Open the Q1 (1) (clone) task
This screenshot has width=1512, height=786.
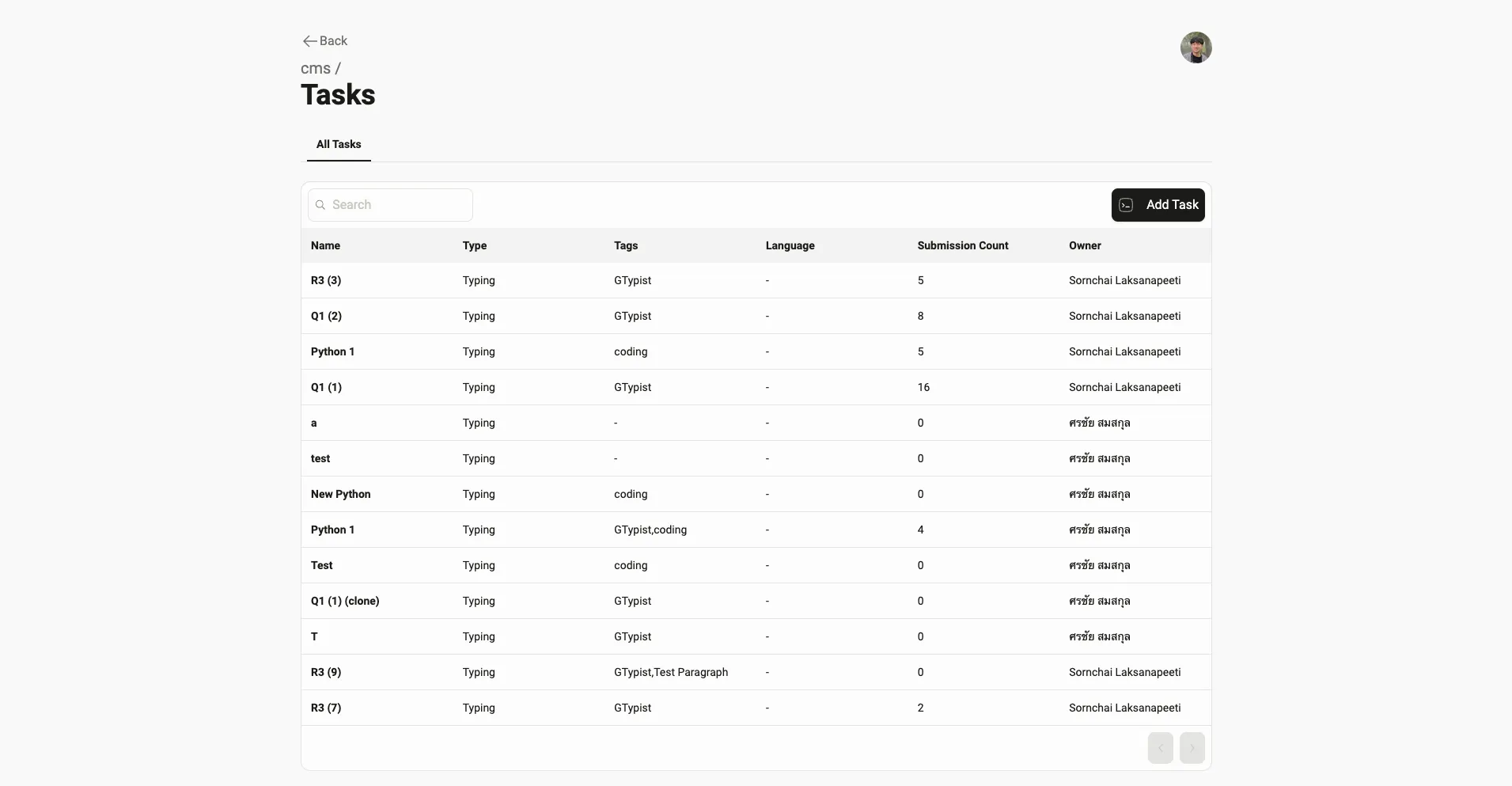[x=345, y=601]
